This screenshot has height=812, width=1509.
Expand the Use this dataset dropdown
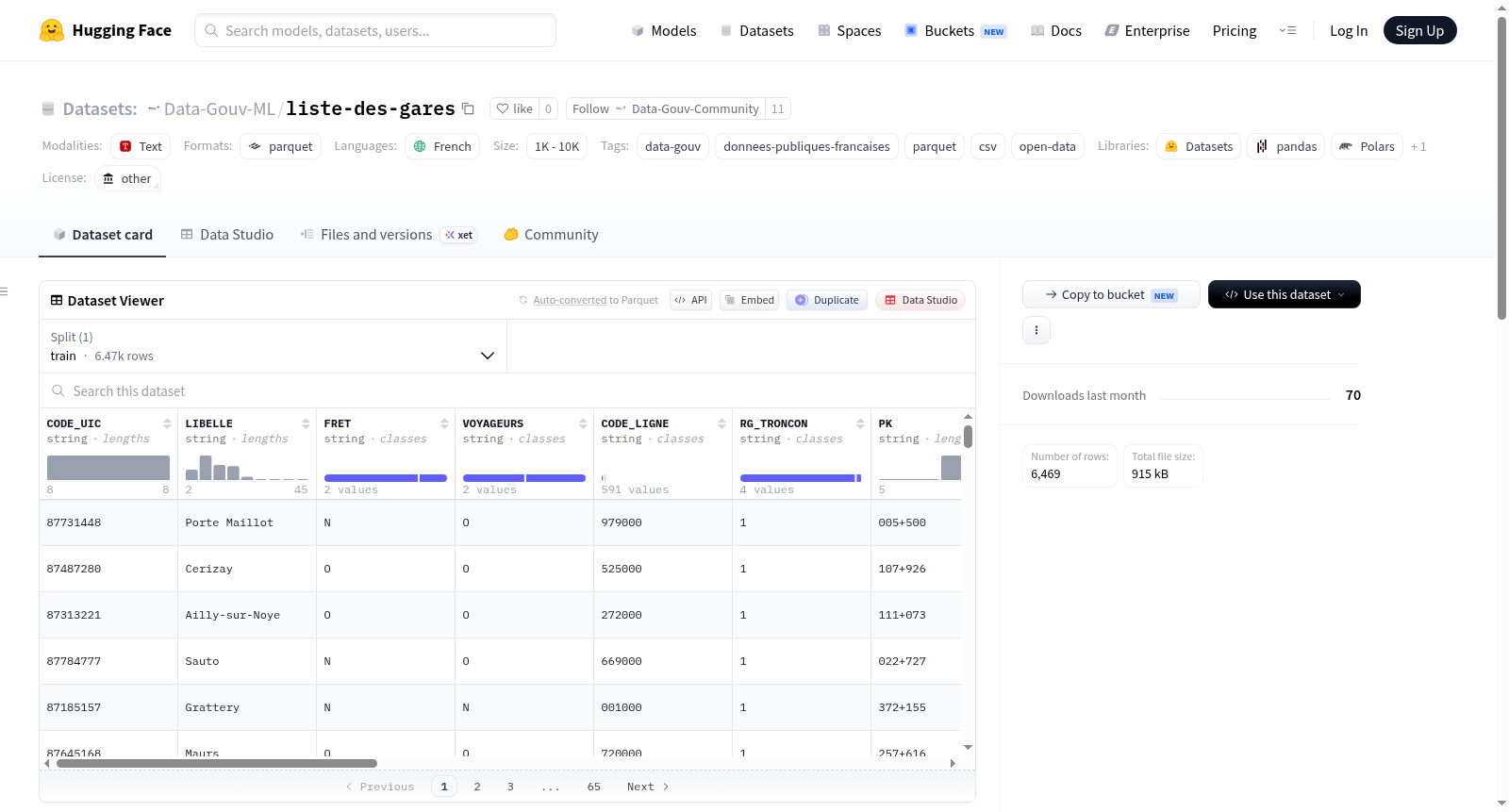pyautogui.click(x=1285, y=294)
